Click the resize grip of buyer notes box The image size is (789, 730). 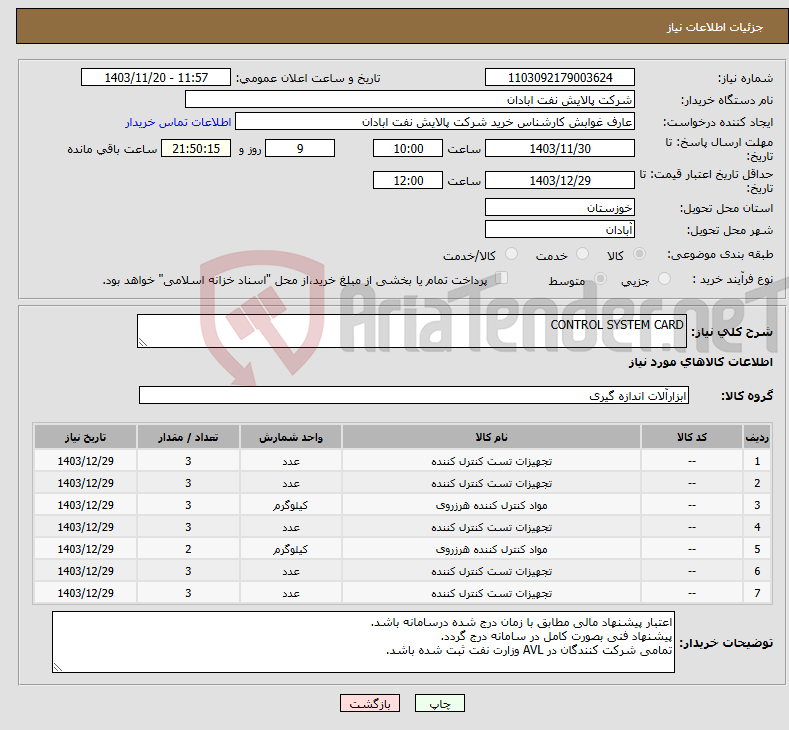pos(58,667)
